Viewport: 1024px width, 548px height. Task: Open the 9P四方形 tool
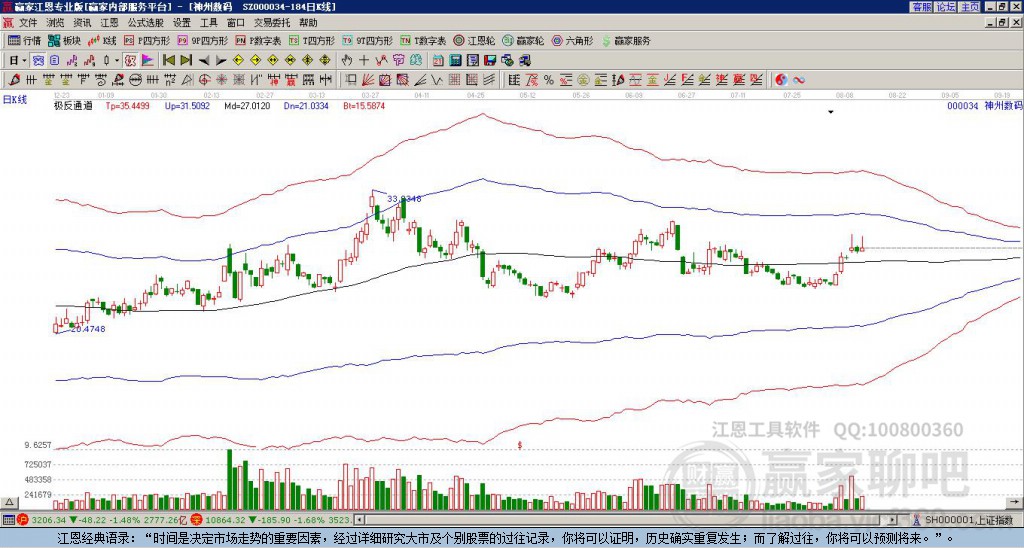pos(203,40)
